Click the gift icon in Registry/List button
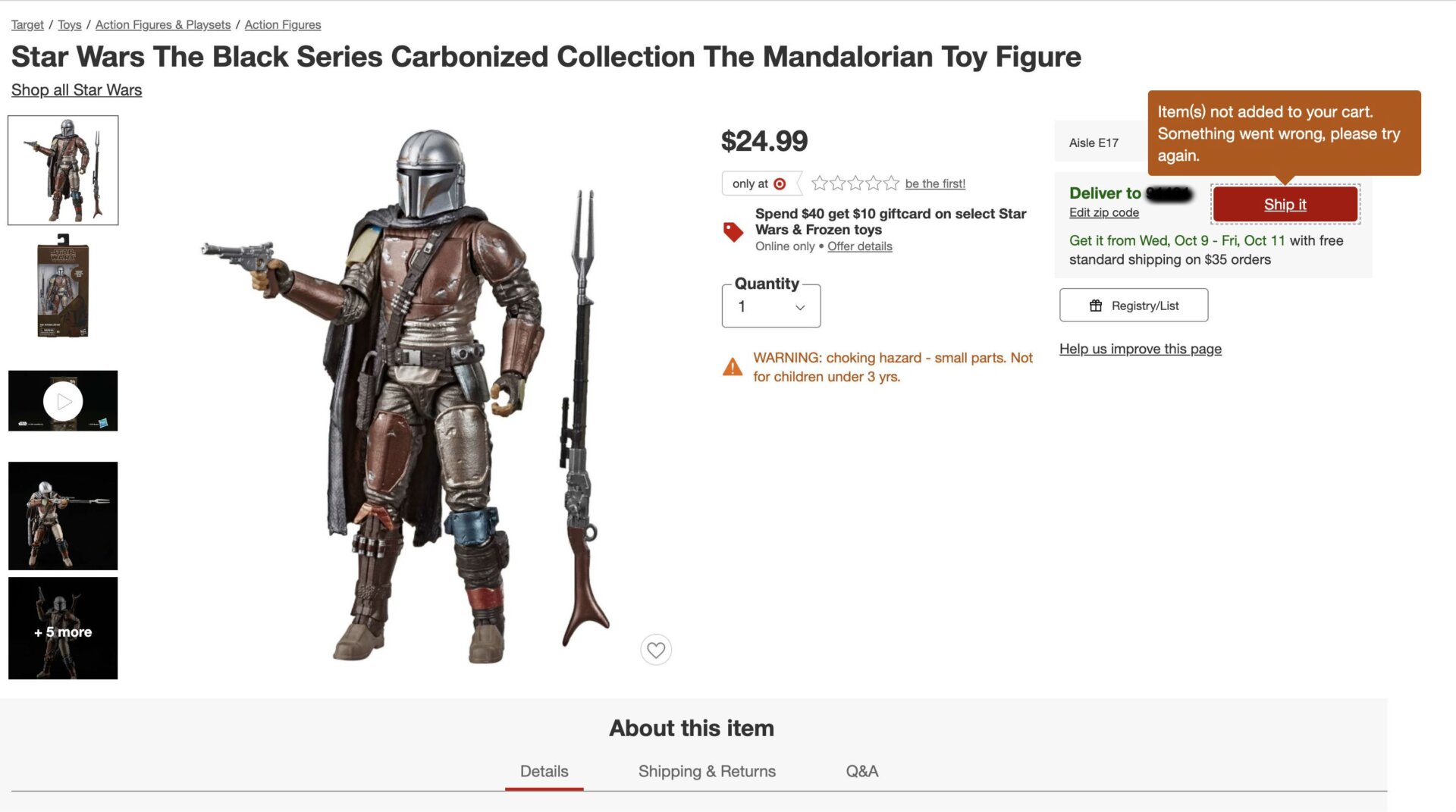This screenshot has height=812, width=1456. tap(1096, 306)
